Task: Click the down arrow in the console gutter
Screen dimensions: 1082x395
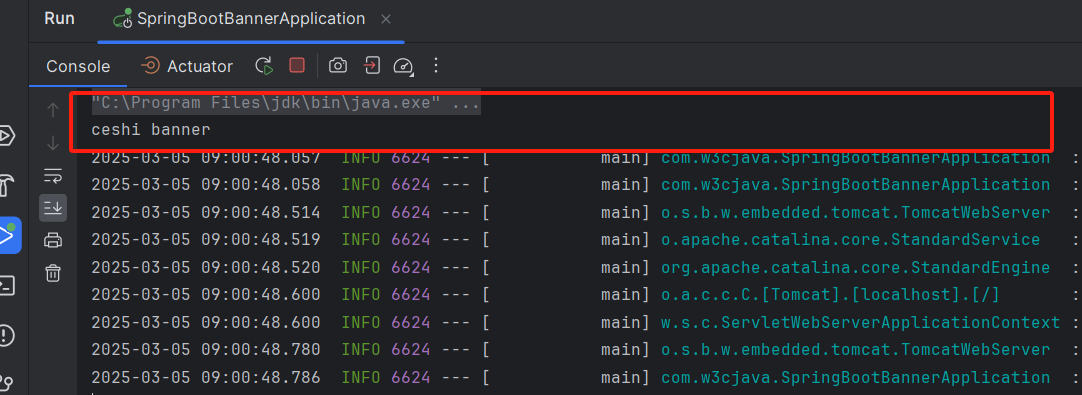Action: point(53,143)
